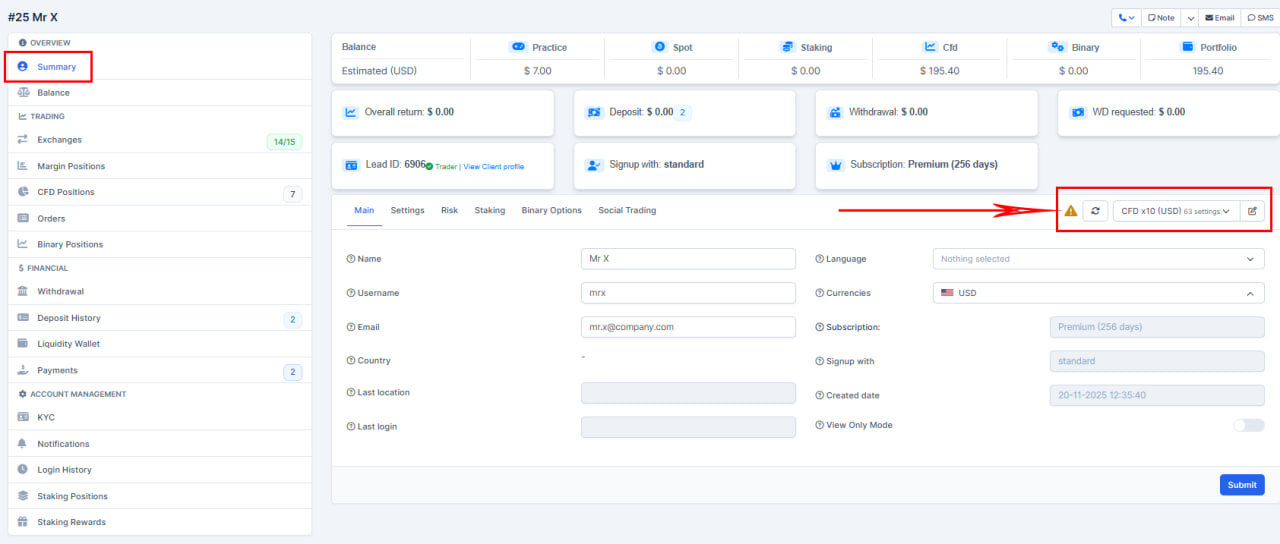
Task: Click the Notifications bell icon in sidebar
Action: pos(23,443)
